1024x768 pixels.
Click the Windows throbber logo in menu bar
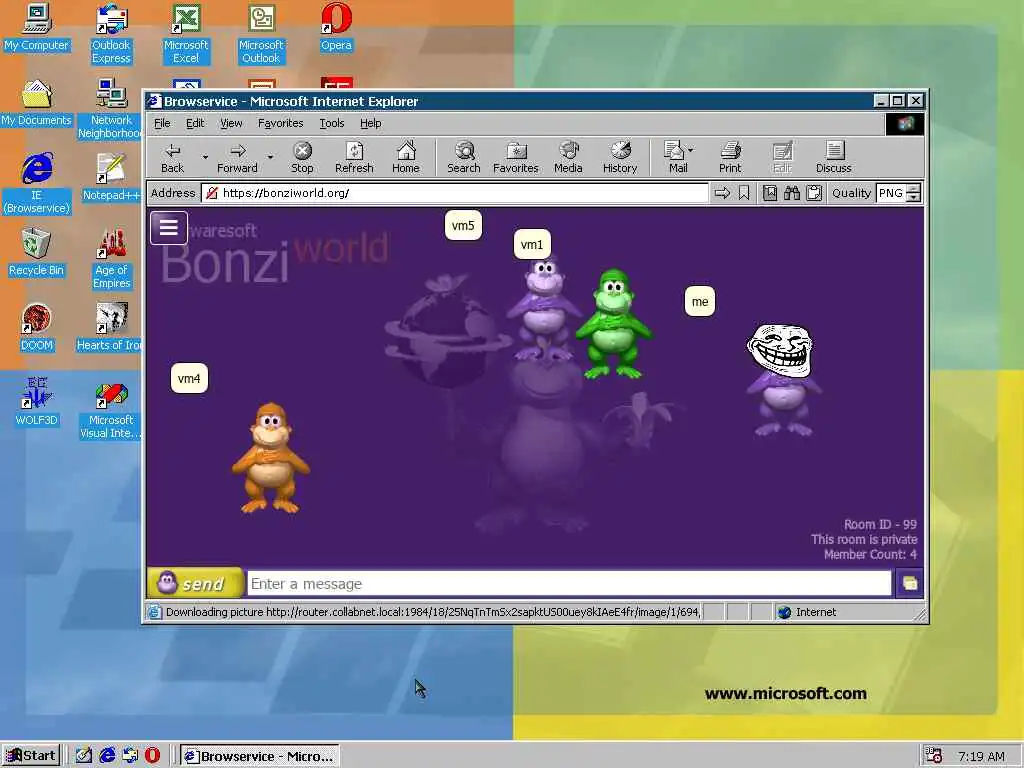pos(904,124)
